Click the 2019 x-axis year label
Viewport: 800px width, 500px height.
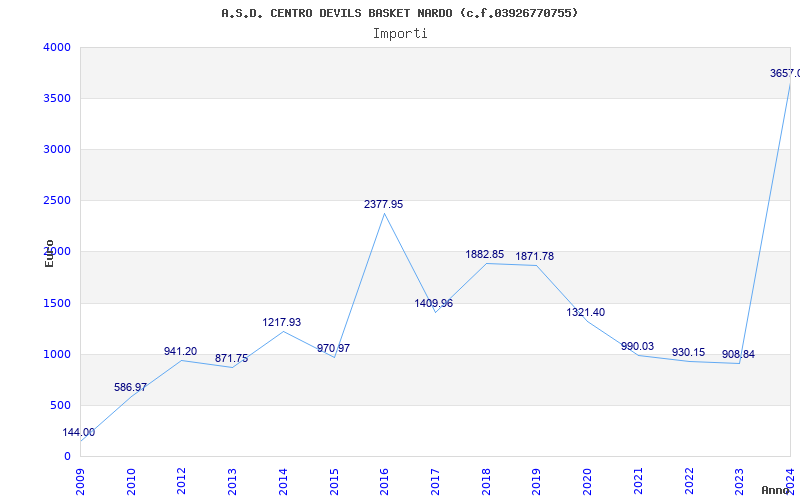pyautogui.click(x=537, y=482)
